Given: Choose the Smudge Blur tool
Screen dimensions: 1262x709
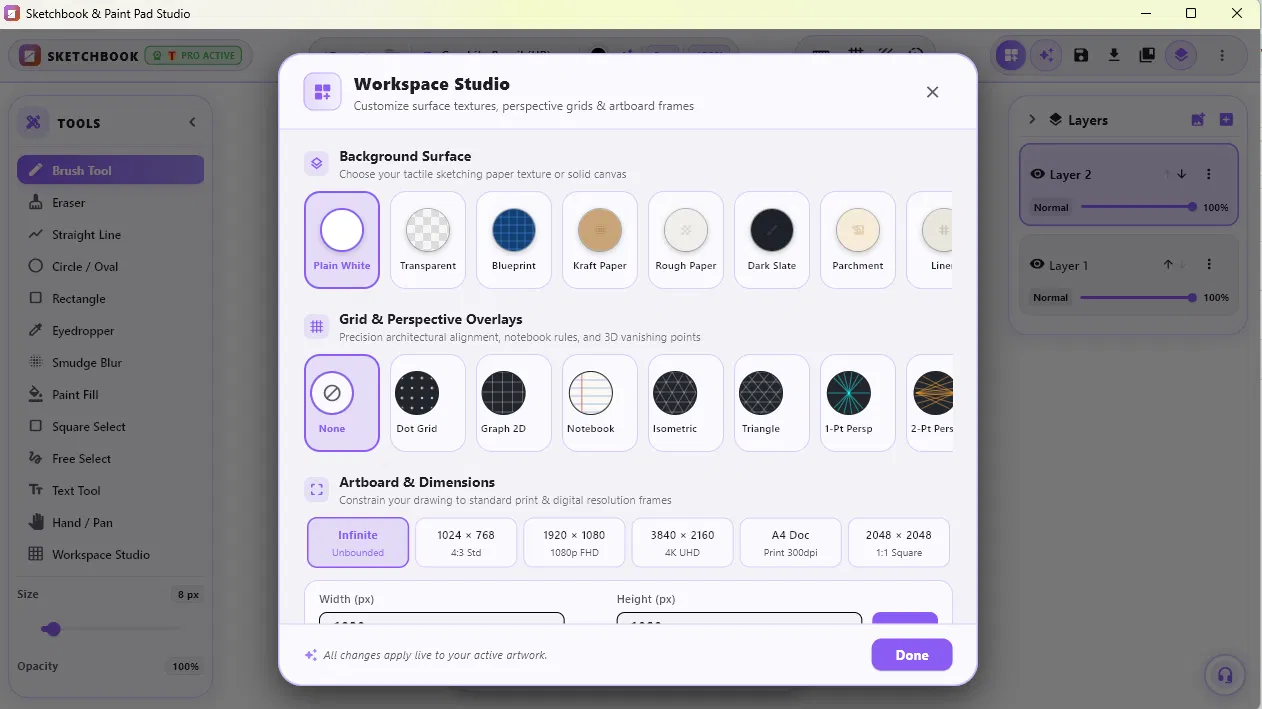Looking at the screenshot, I should (x=110, y=362).
